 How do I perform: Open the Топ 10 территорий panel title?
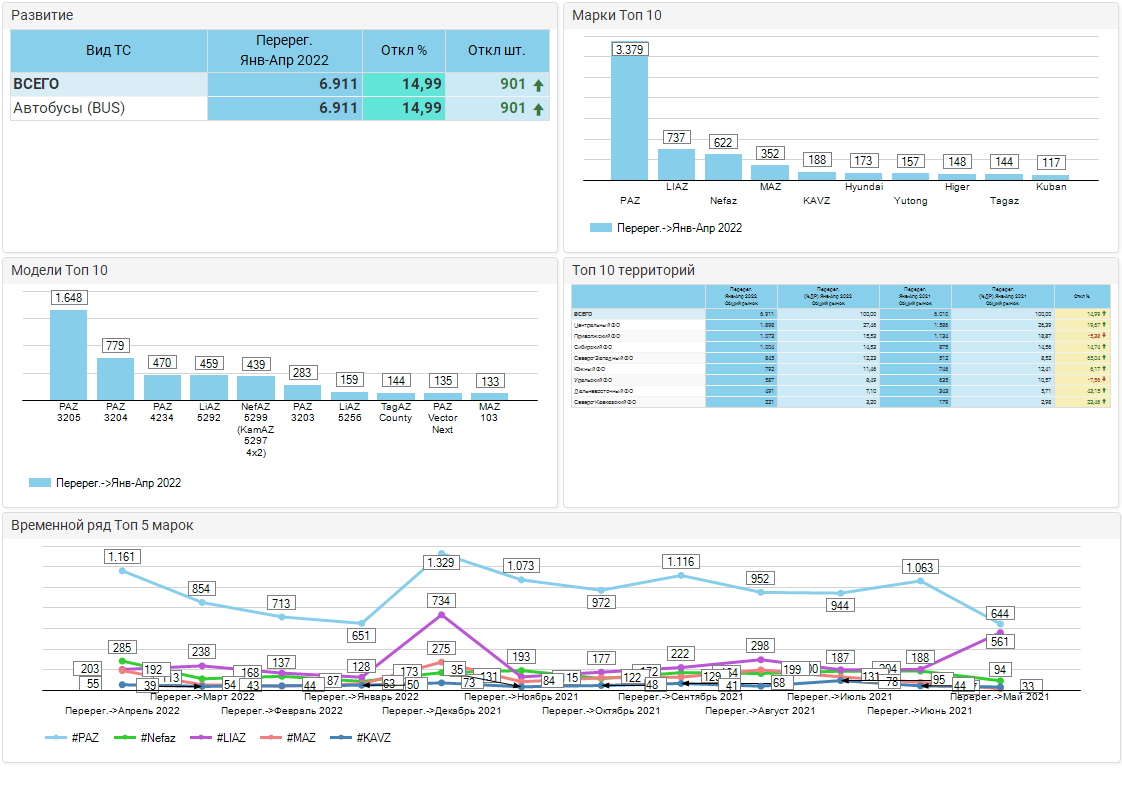[632, 270]
